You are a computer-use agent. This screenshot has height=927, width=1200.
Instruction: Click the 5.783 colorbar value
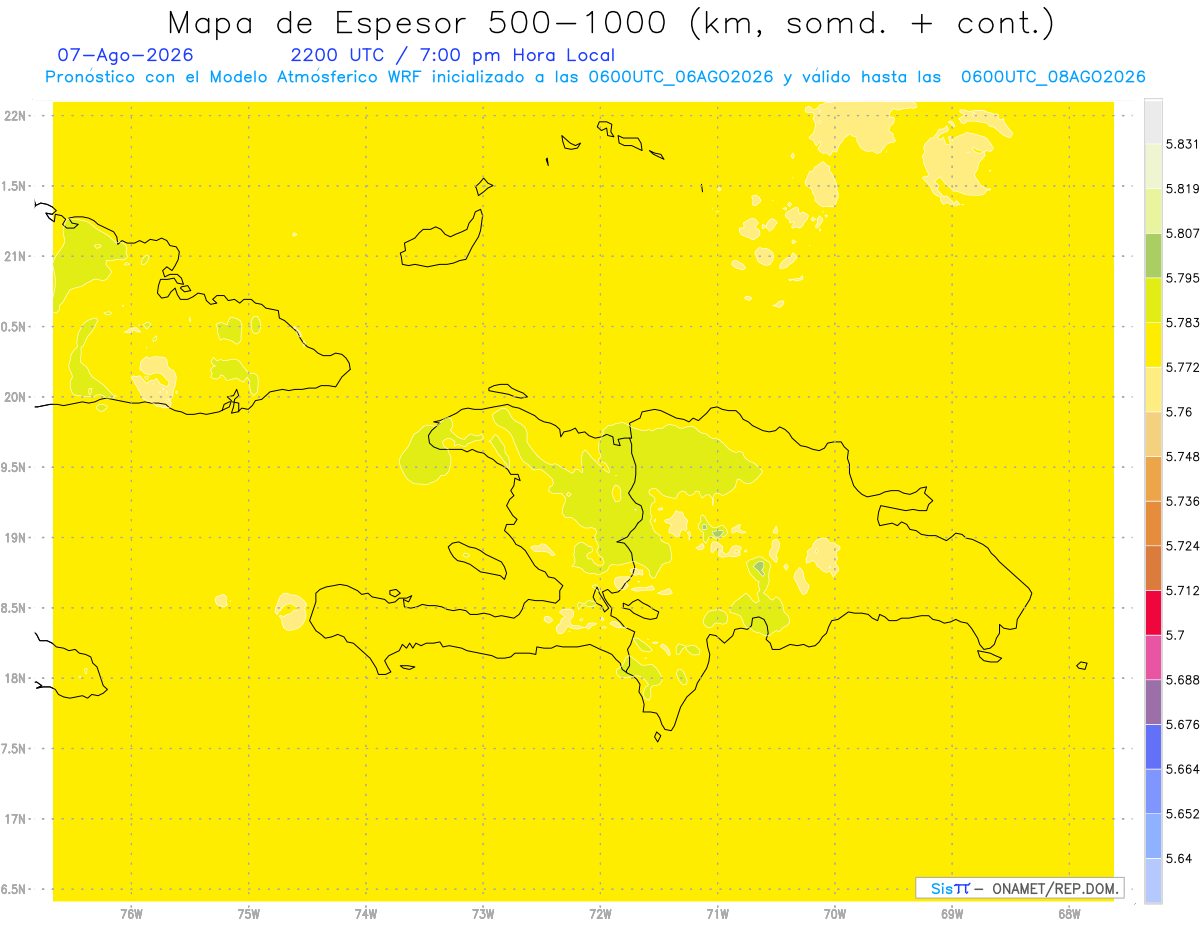pos(1183,322)
